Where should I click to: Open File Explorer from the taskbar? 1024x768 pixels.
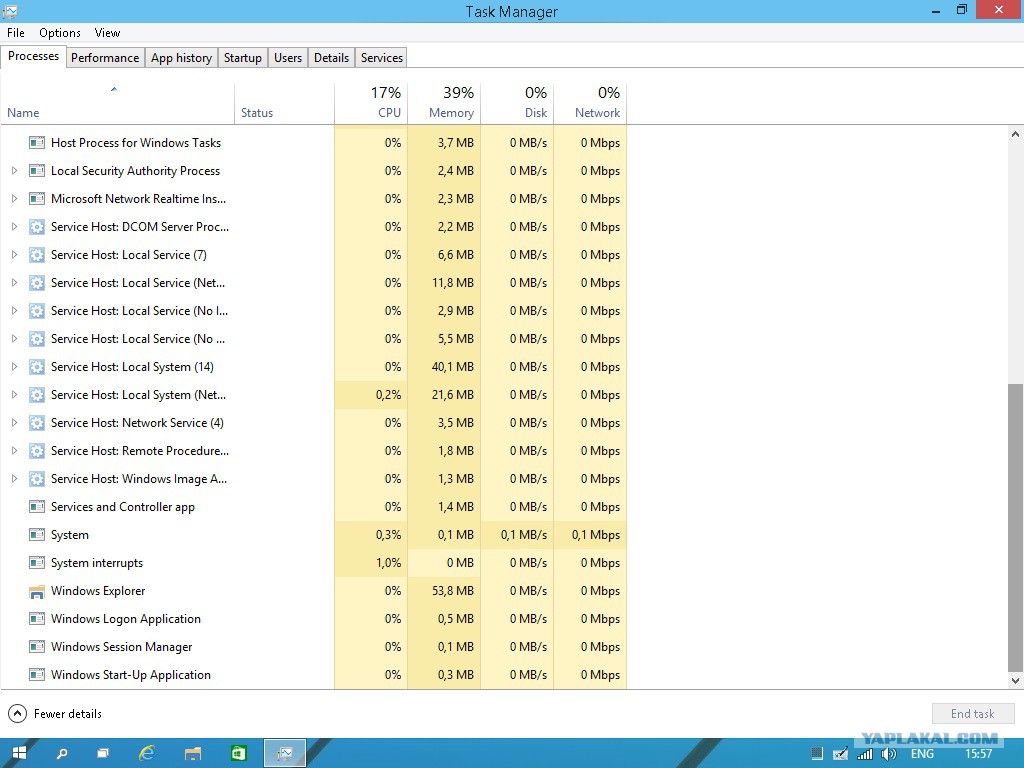tap(193, 754)
